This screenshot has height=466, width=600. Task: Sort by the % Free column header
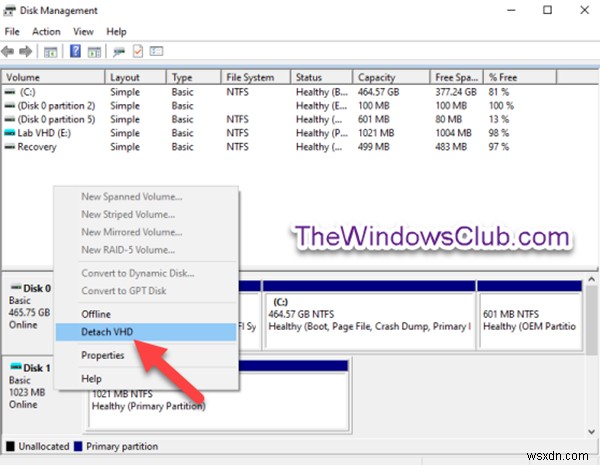[520, 77]
